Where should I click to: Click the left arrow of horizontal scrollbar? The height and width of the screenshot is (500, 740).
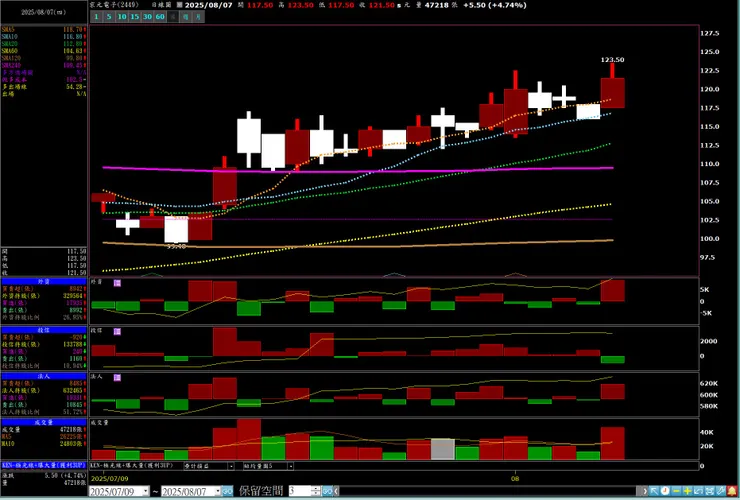[x=336, y=492]
